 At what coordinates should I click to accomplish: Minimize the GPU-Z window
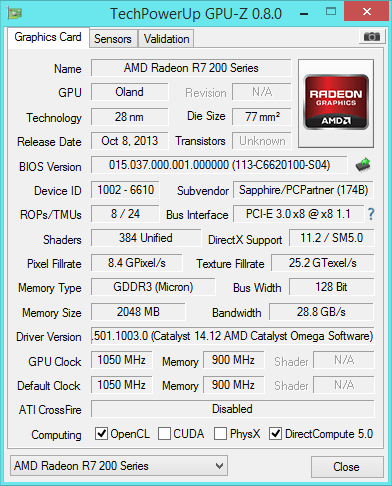[304, 14]
